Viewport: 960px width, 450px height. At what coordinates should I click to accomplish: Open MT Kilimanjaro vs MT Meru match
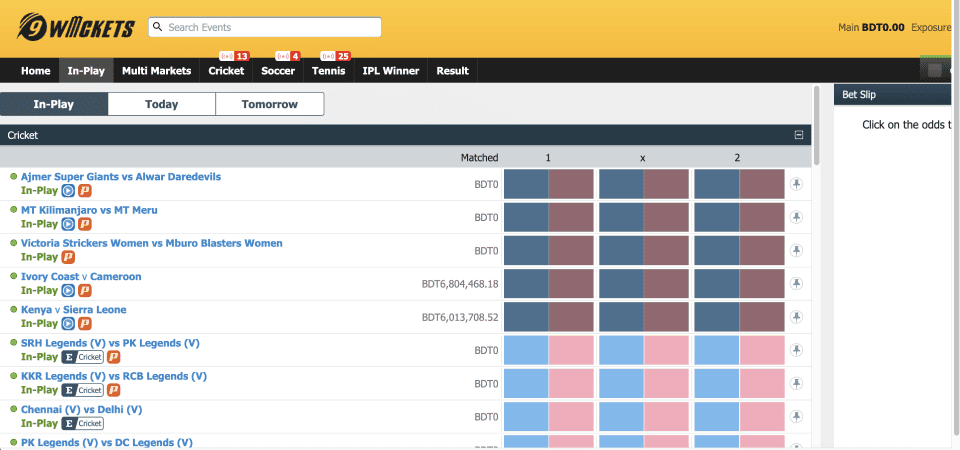point(89,210)
